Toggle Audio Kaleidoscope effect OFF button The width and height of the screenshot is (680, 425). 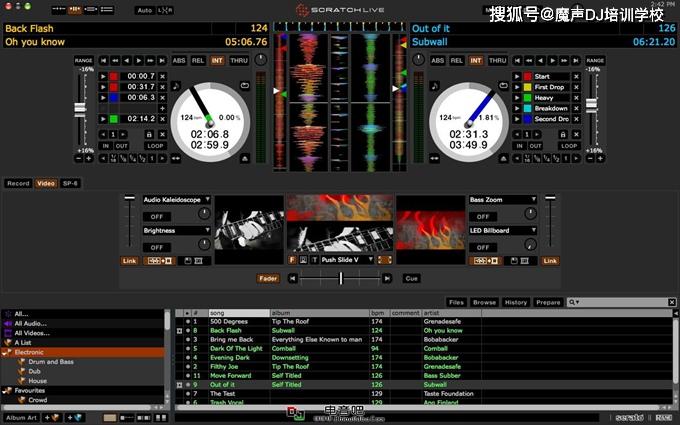pyautogui.click(x=157, y=216)
